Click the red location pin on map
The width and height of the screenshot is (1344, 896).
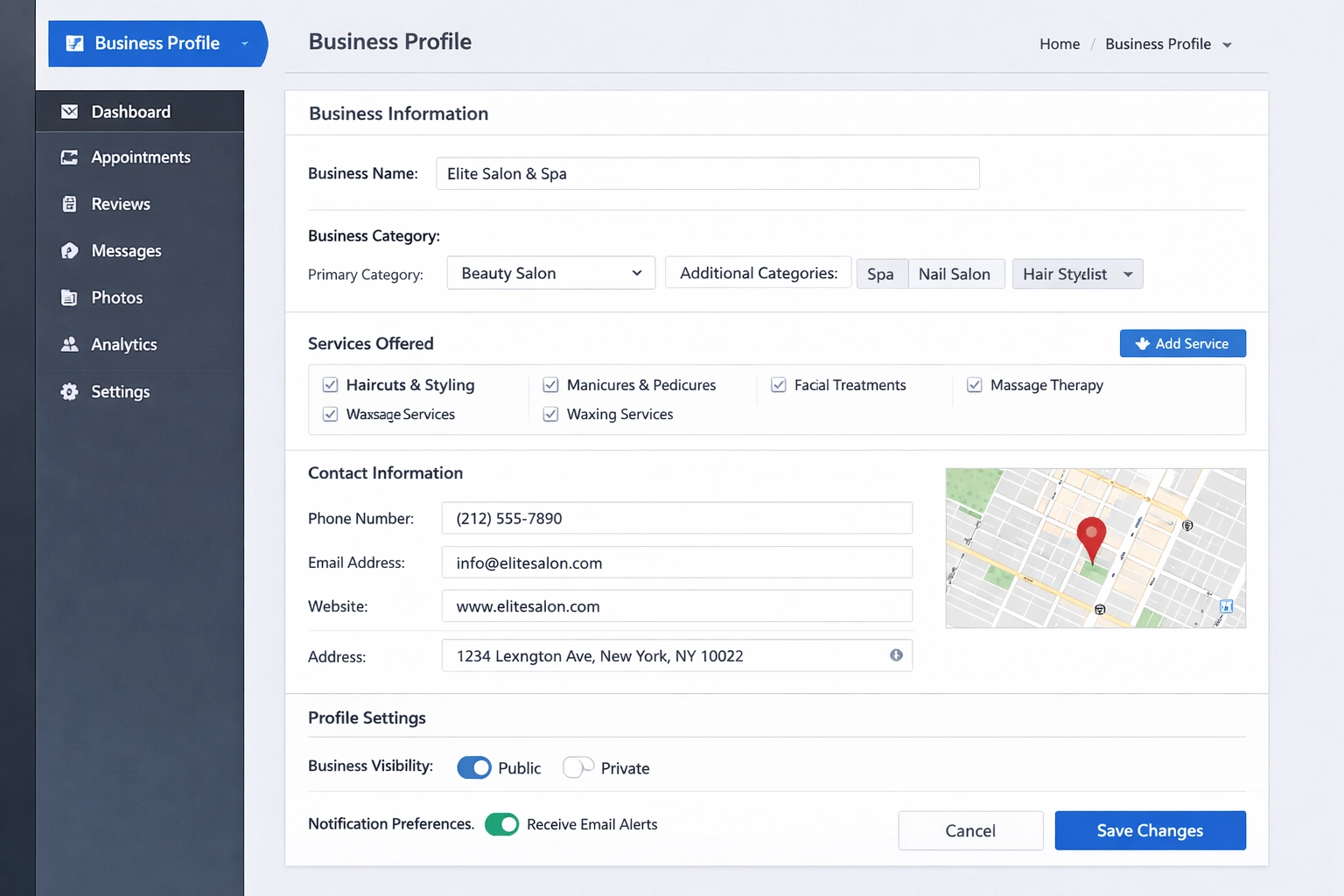pyautogui.click(x=1090, y=537)
